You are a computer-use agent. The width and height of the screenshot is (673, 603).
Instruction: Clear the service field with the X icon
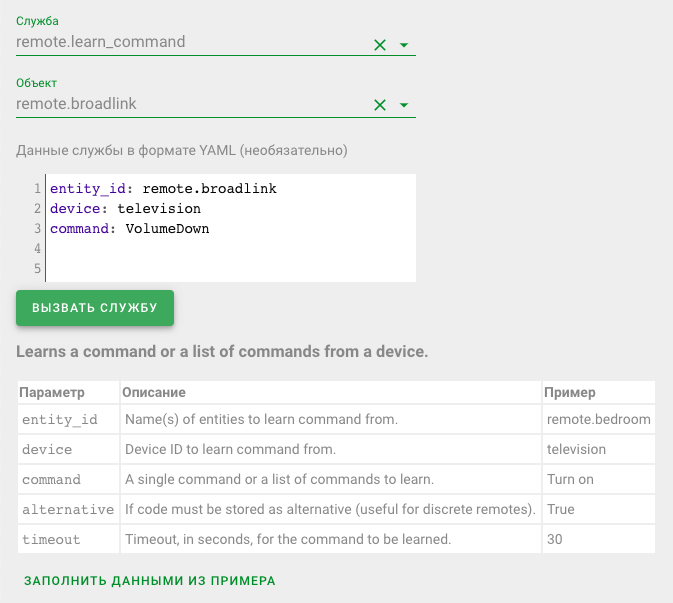pyautogui.click(x=380, y=45)
